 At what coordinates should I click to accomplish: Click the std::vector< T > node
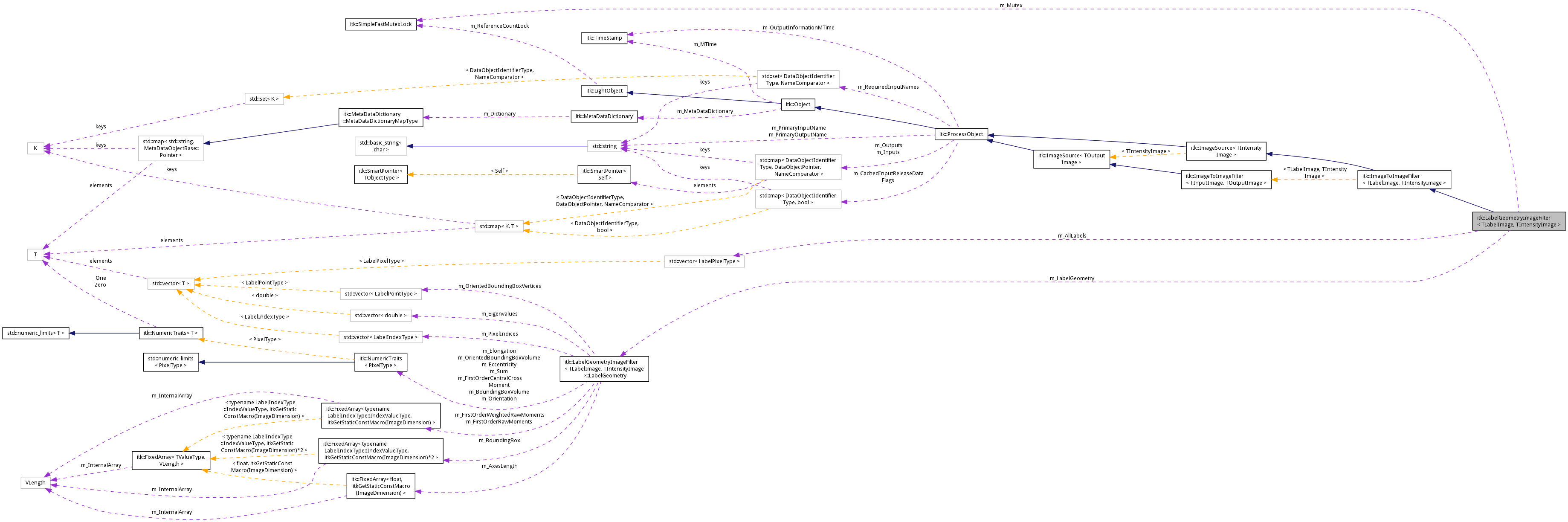(x=171, y=284)
